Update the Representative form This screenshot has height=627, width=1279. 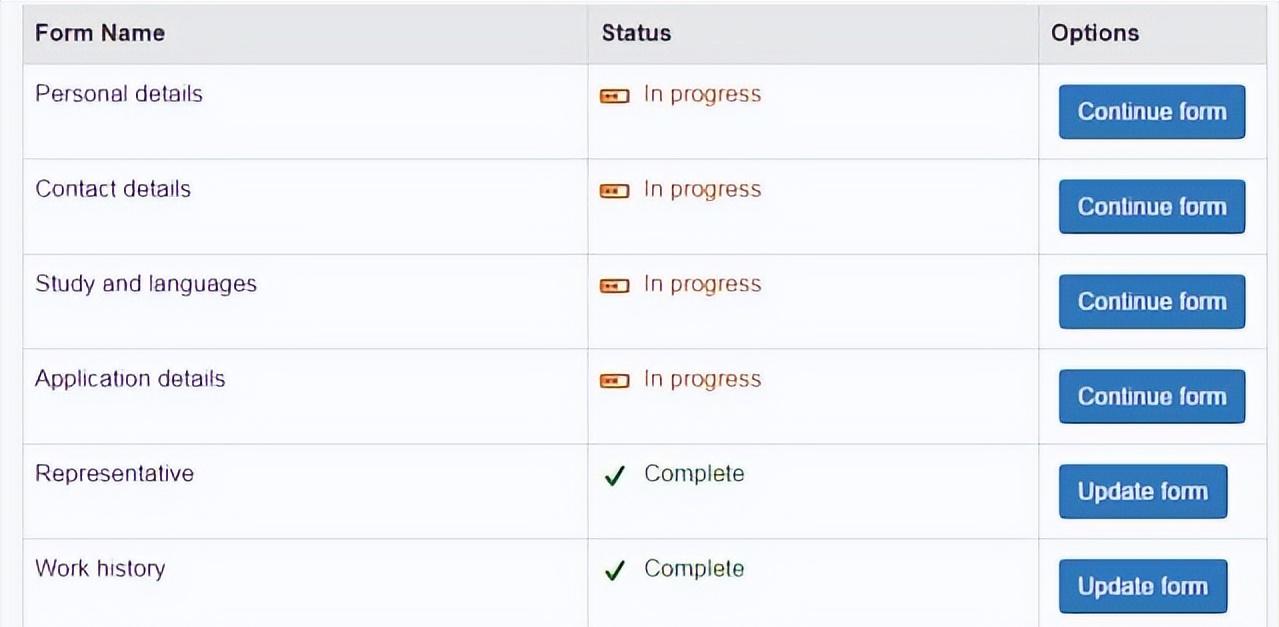pyautogui.click(x=1142, y=492)
